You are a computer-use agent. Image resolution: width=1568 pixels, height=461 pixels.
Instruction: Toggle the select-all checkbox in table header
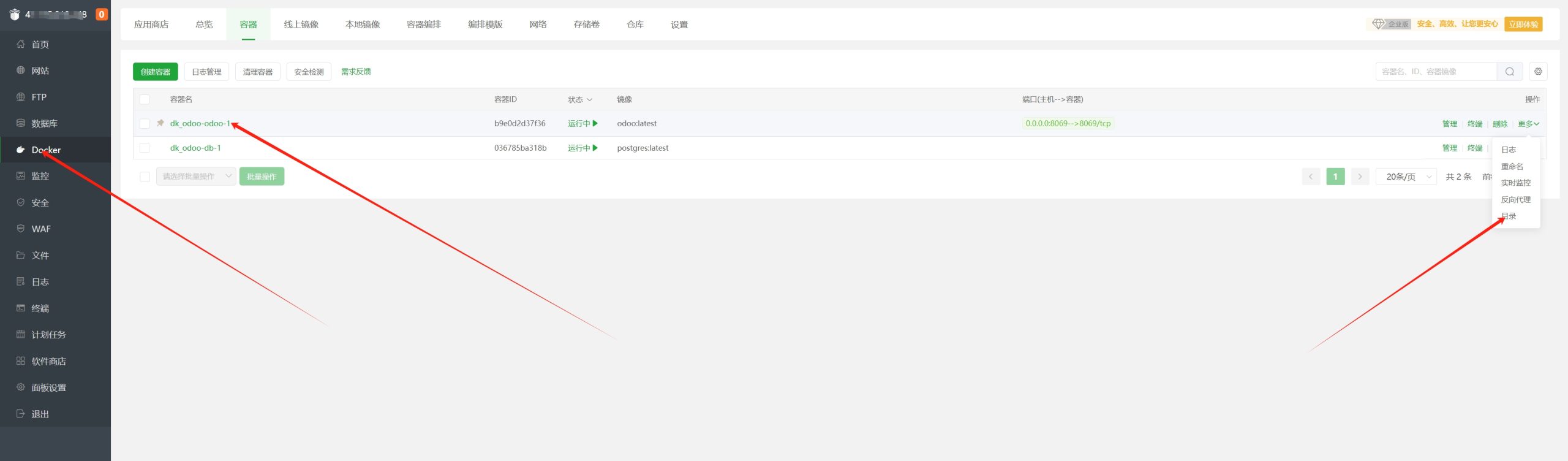point(145,99)
